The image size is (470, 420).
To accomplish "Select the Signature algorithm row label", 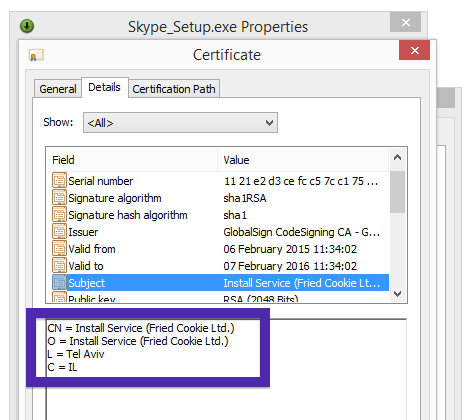I will pos(115,198).
